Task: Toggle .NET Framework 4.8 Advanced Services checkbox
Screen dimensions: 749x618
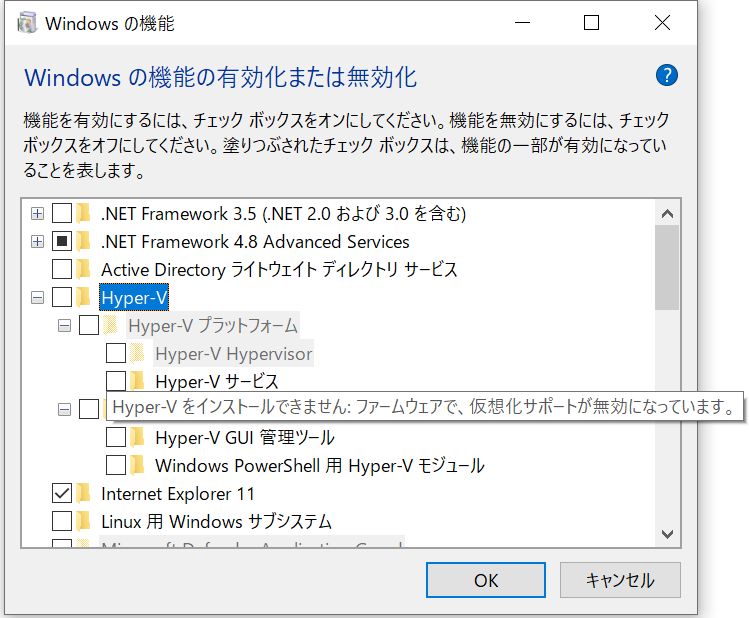Action: coord(62,241)
